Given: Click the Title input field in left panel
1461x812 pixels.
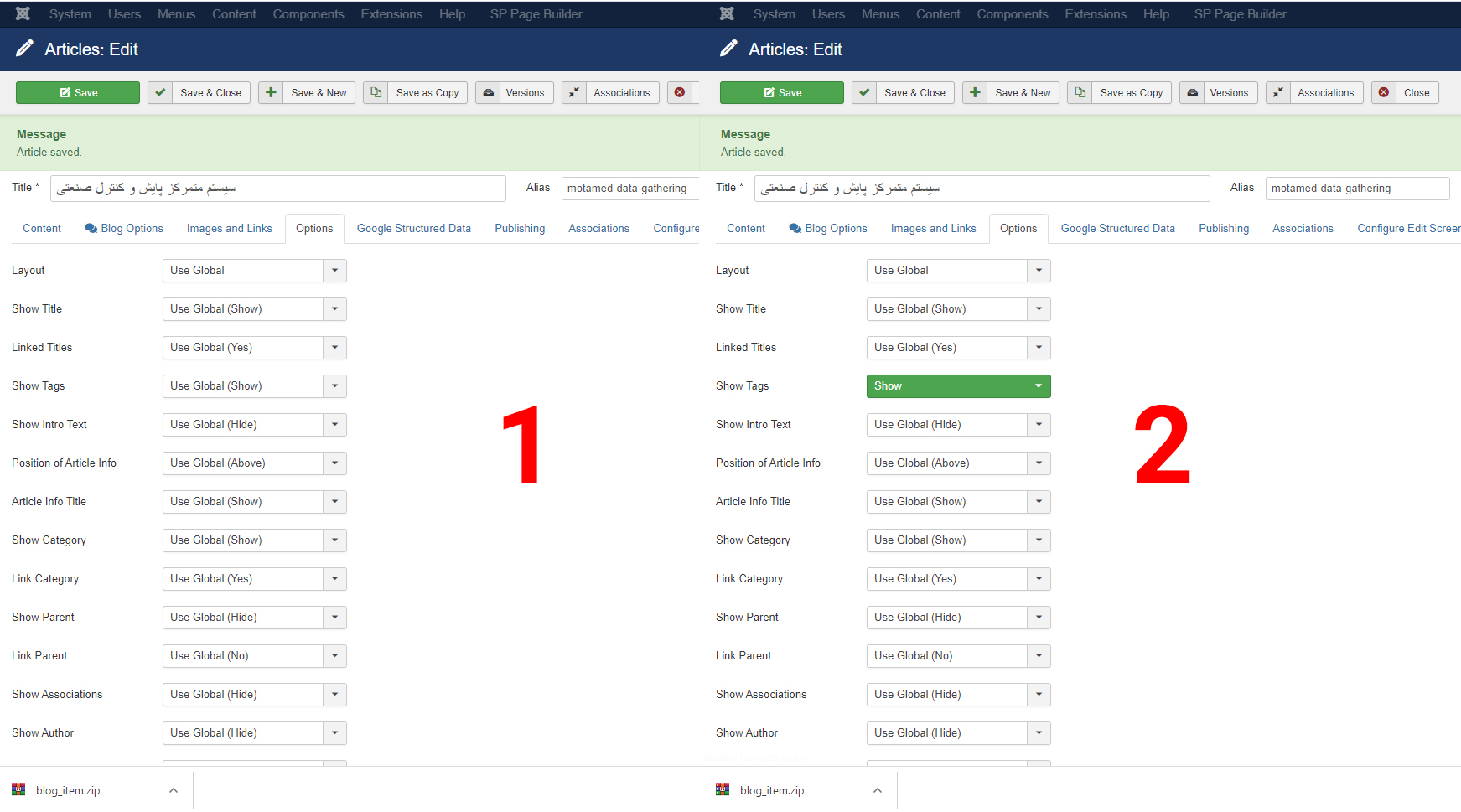Looking at the screenshot, I should coord(277,189).
